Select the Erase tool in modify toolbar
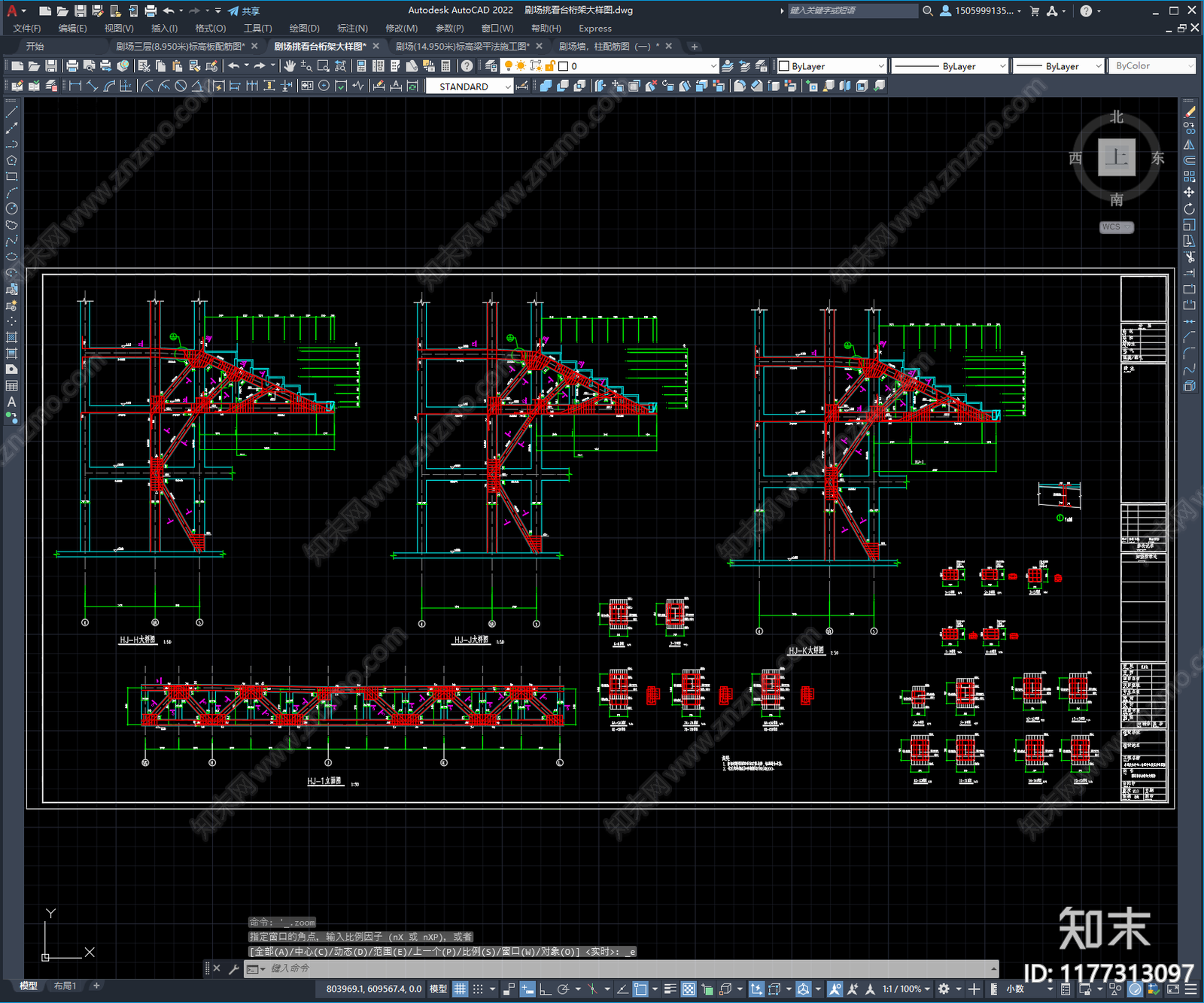Screen dimensions: 1204x1003 pyautogui.click(x=1189, y=111)
